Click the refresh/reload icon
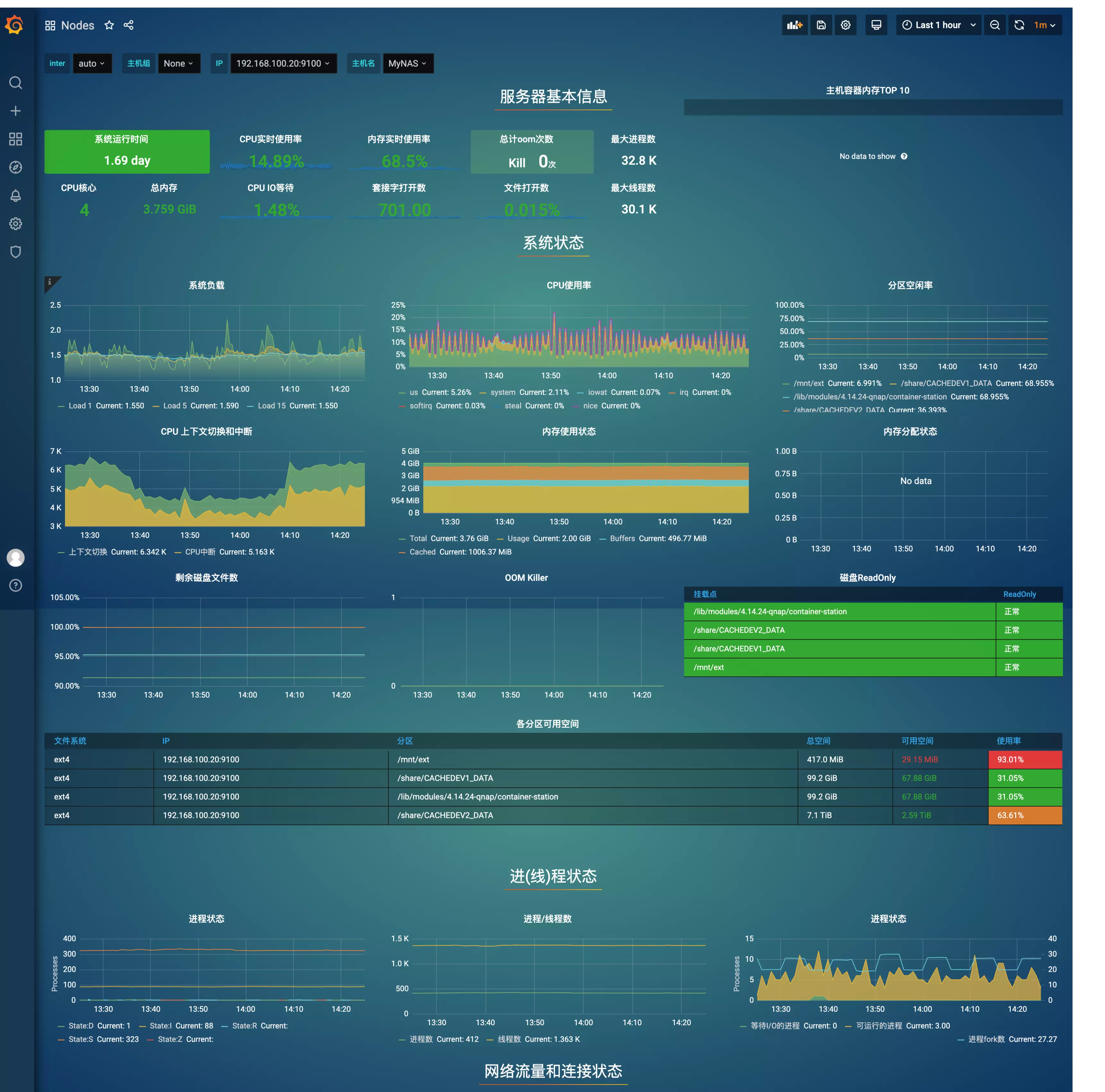Viewport: 1105px width, 1092px height. point(1024,25)
